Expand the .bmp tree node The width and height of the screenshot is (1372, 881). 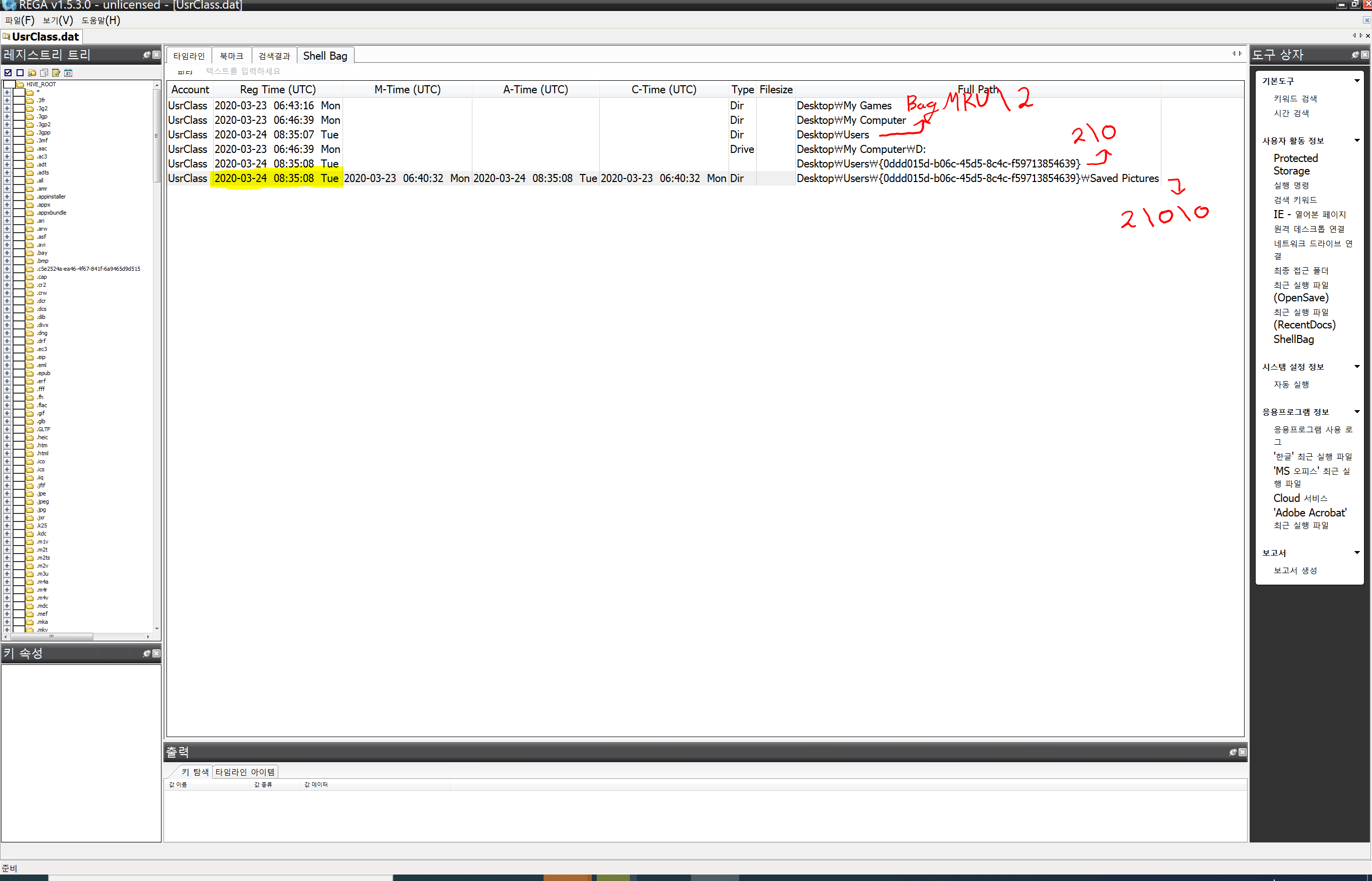point(7,261)
